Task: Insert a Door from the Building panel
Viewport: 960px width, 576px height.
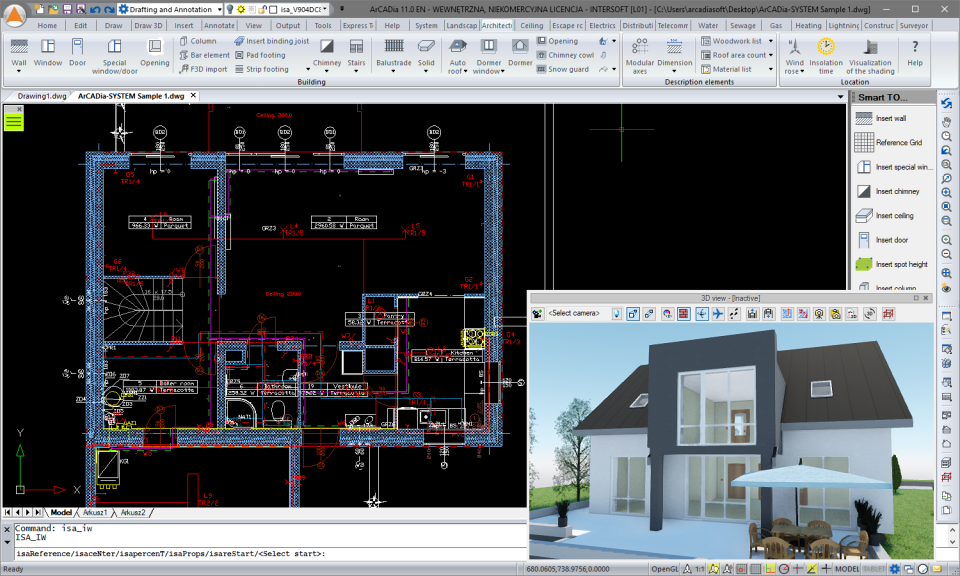Action: click(76, 50)
